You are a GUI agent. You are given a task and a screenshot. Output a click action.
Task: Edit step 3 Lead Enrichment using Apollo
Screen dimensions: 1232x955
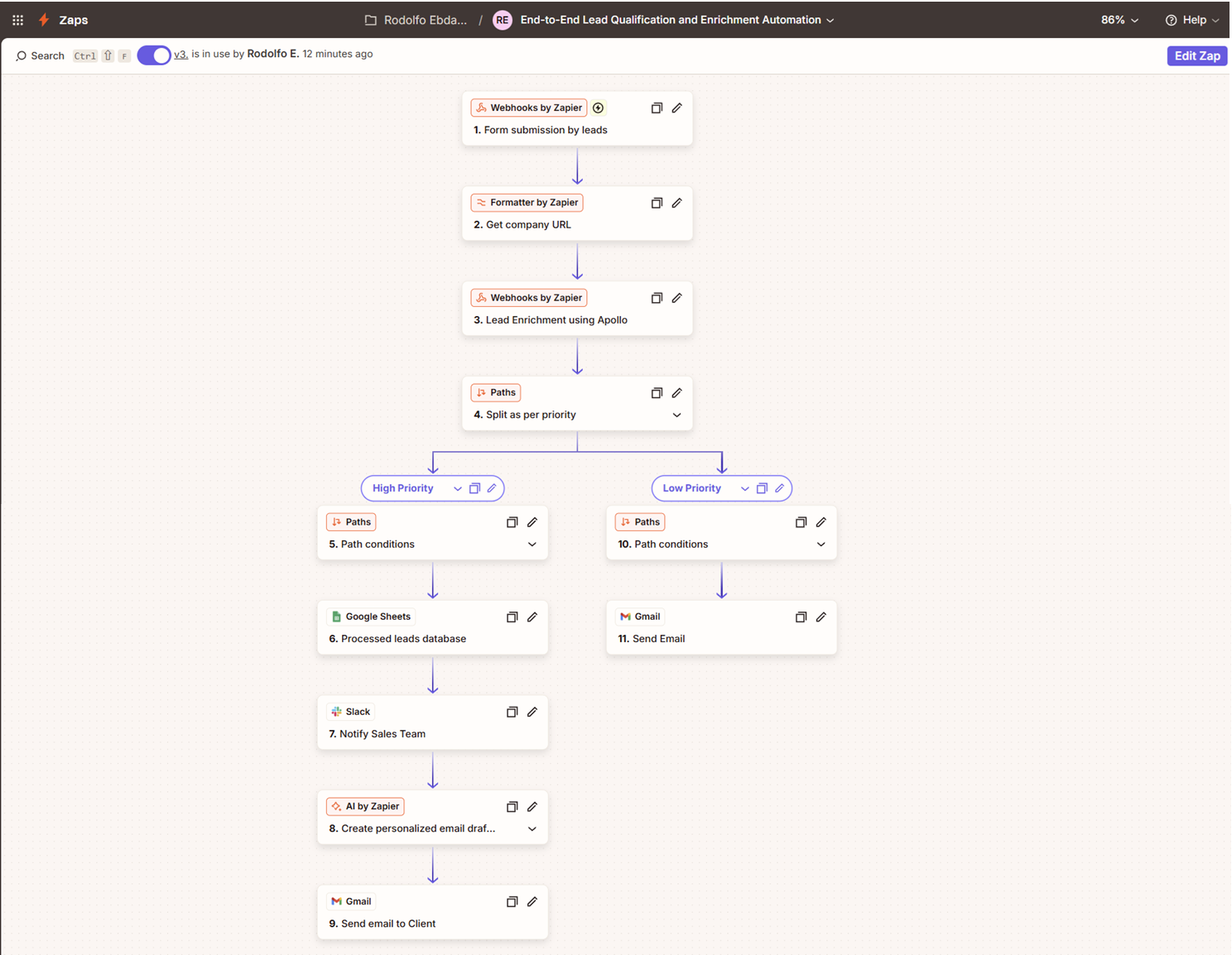click(676, 298)
